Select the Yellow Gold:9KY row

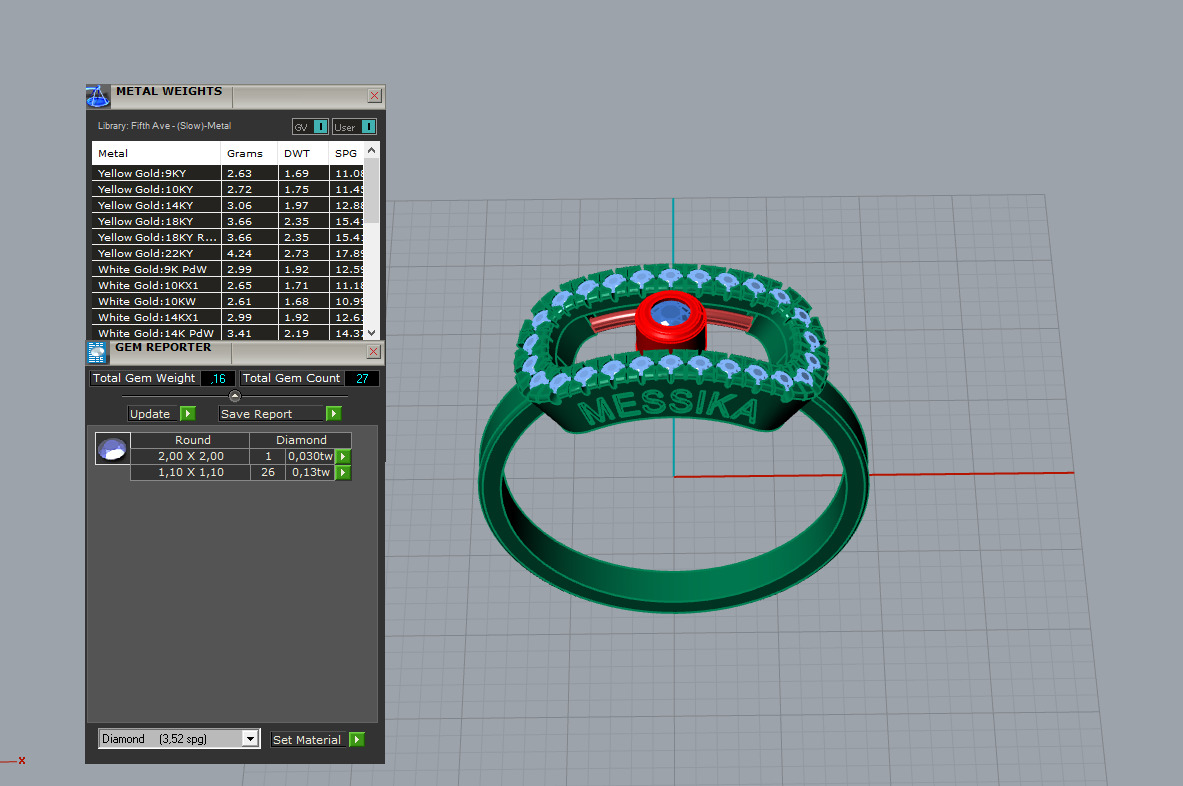[228, 173]
